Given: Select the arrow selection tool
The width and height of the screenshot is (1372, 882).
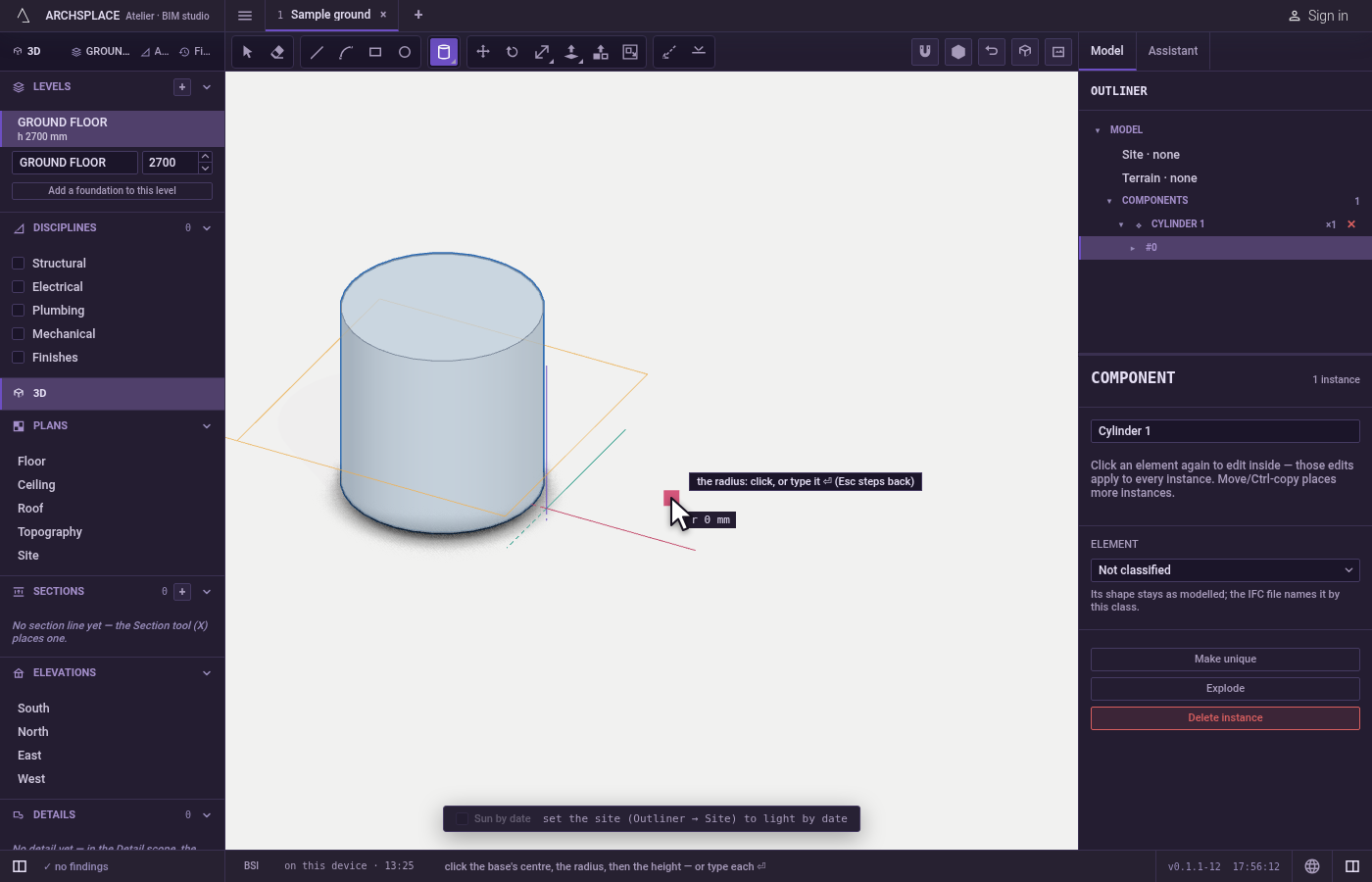Looking at the screenshot, I should point(248,52).
